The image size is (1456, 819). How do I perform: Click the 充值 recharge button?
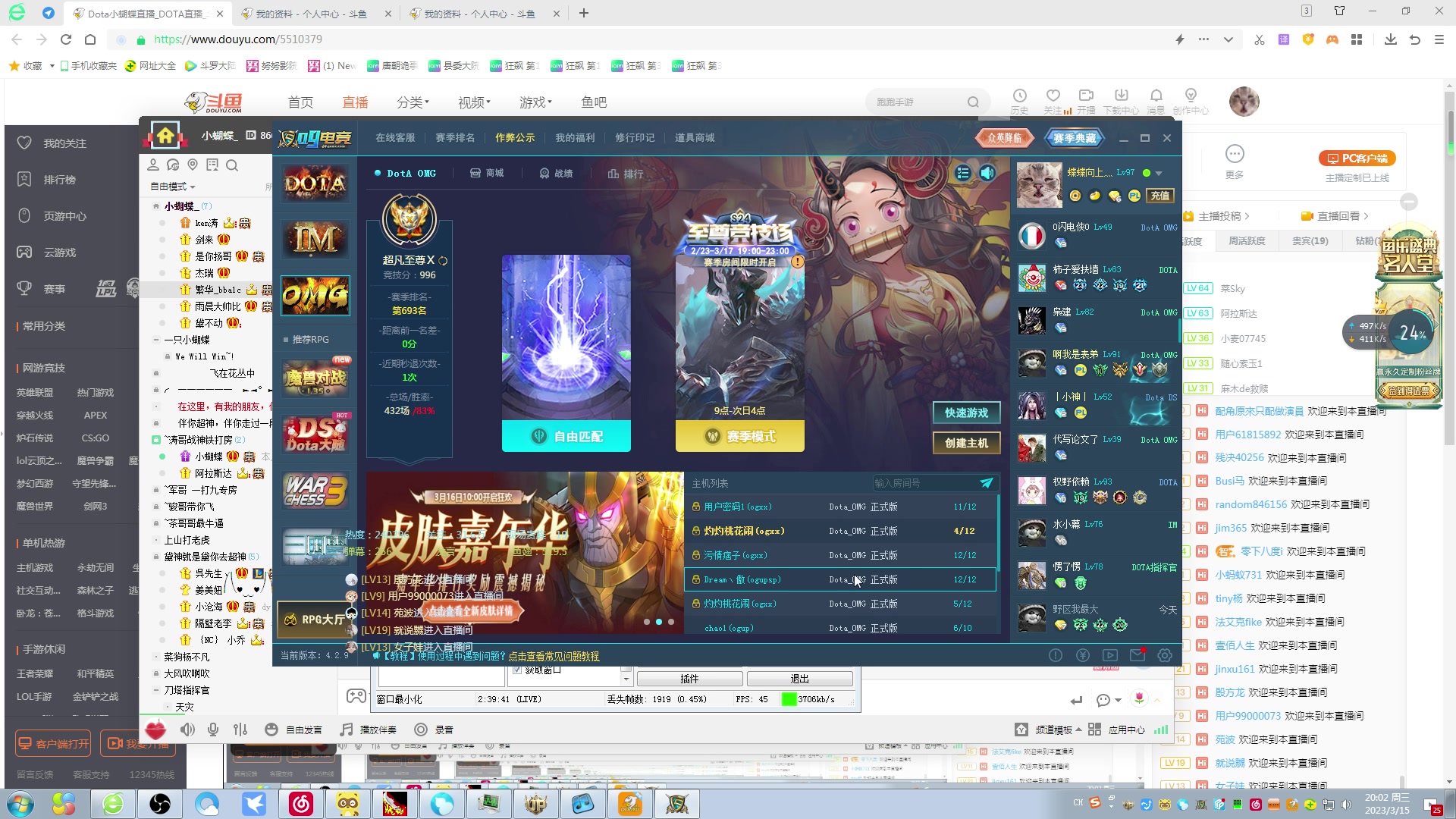tap(1160, 196)
